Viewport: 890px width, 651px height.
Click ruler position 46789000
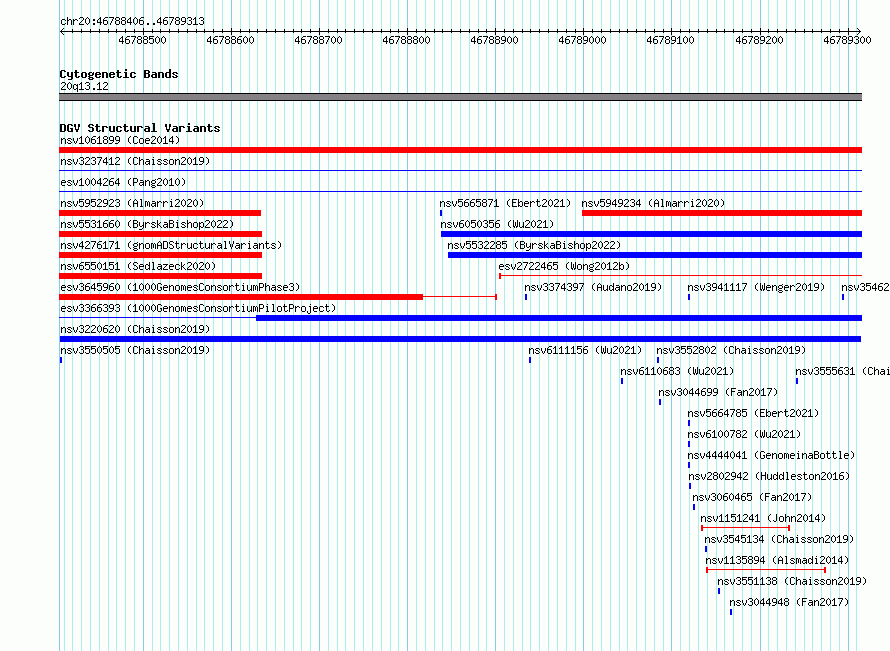point(582,40)
